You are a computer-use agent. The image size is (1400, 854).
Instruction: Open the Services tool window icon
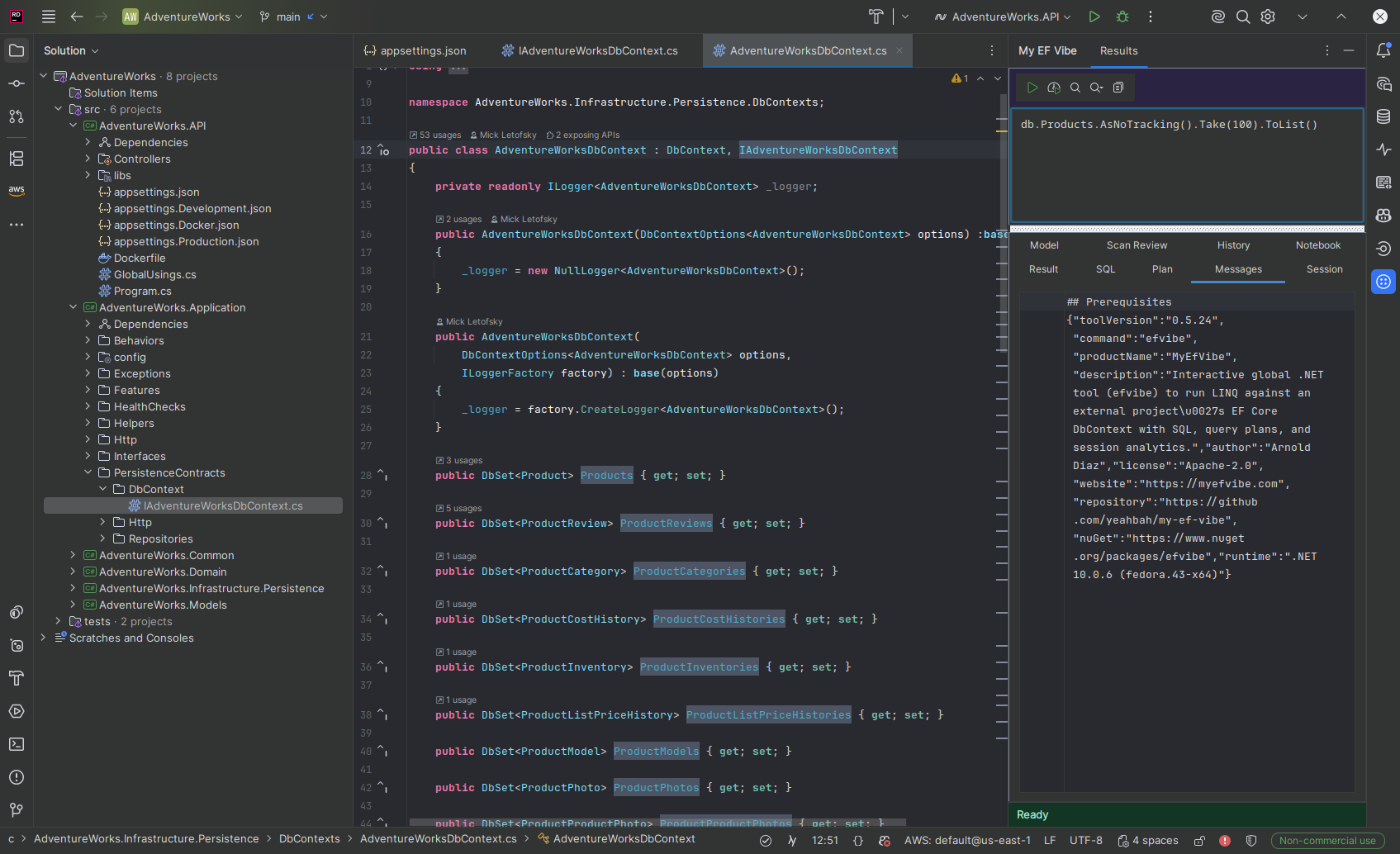tap(17, 711)
